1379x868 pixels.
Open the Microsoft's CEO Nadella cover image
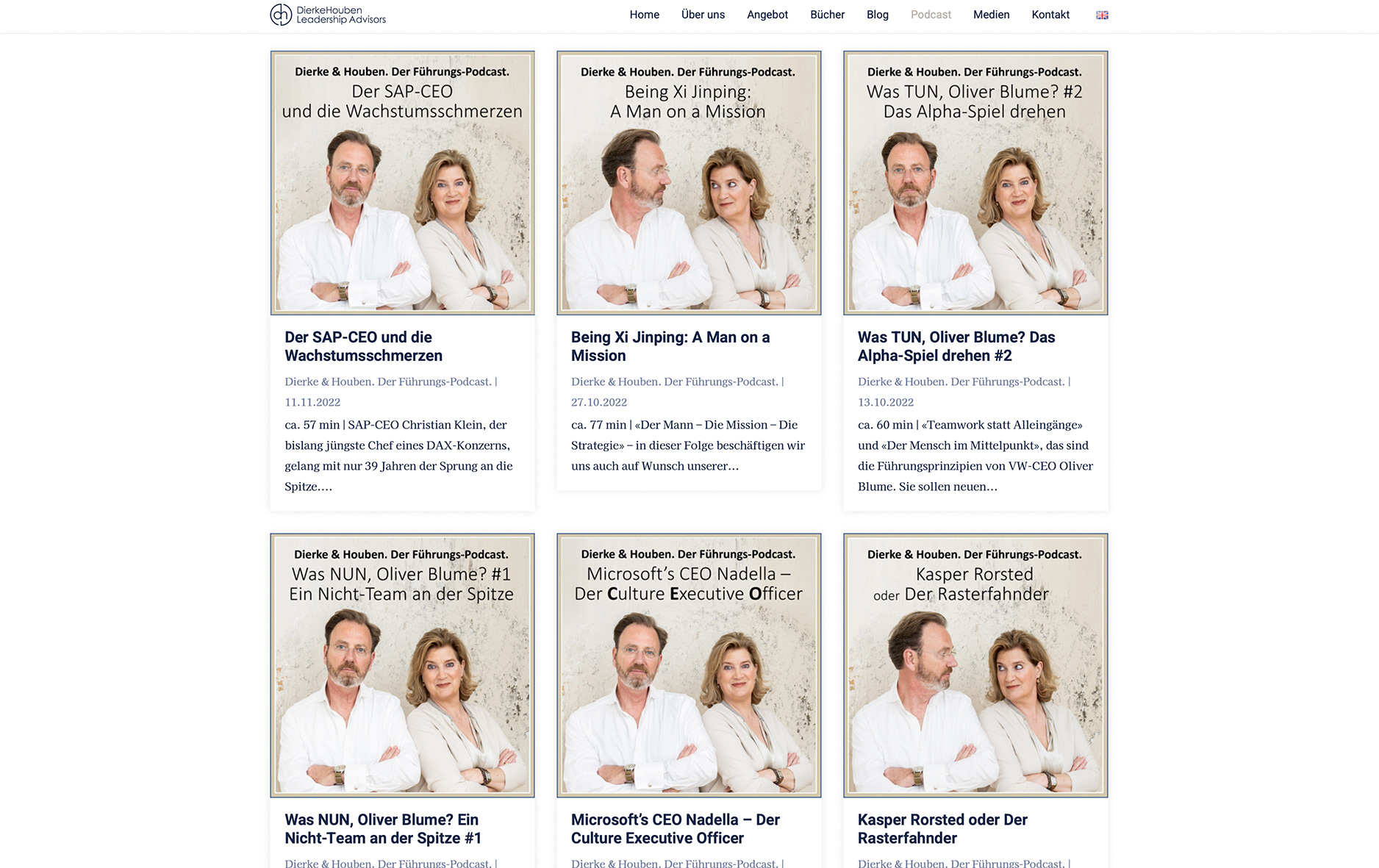click(x=689, y=665)
